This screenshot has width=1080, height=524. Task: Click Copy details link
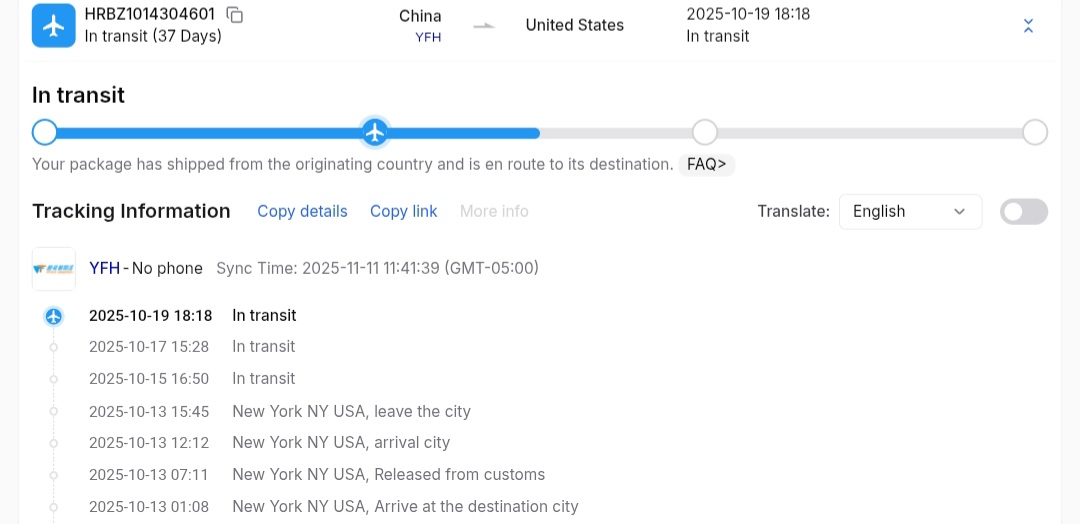coord(302,211)
